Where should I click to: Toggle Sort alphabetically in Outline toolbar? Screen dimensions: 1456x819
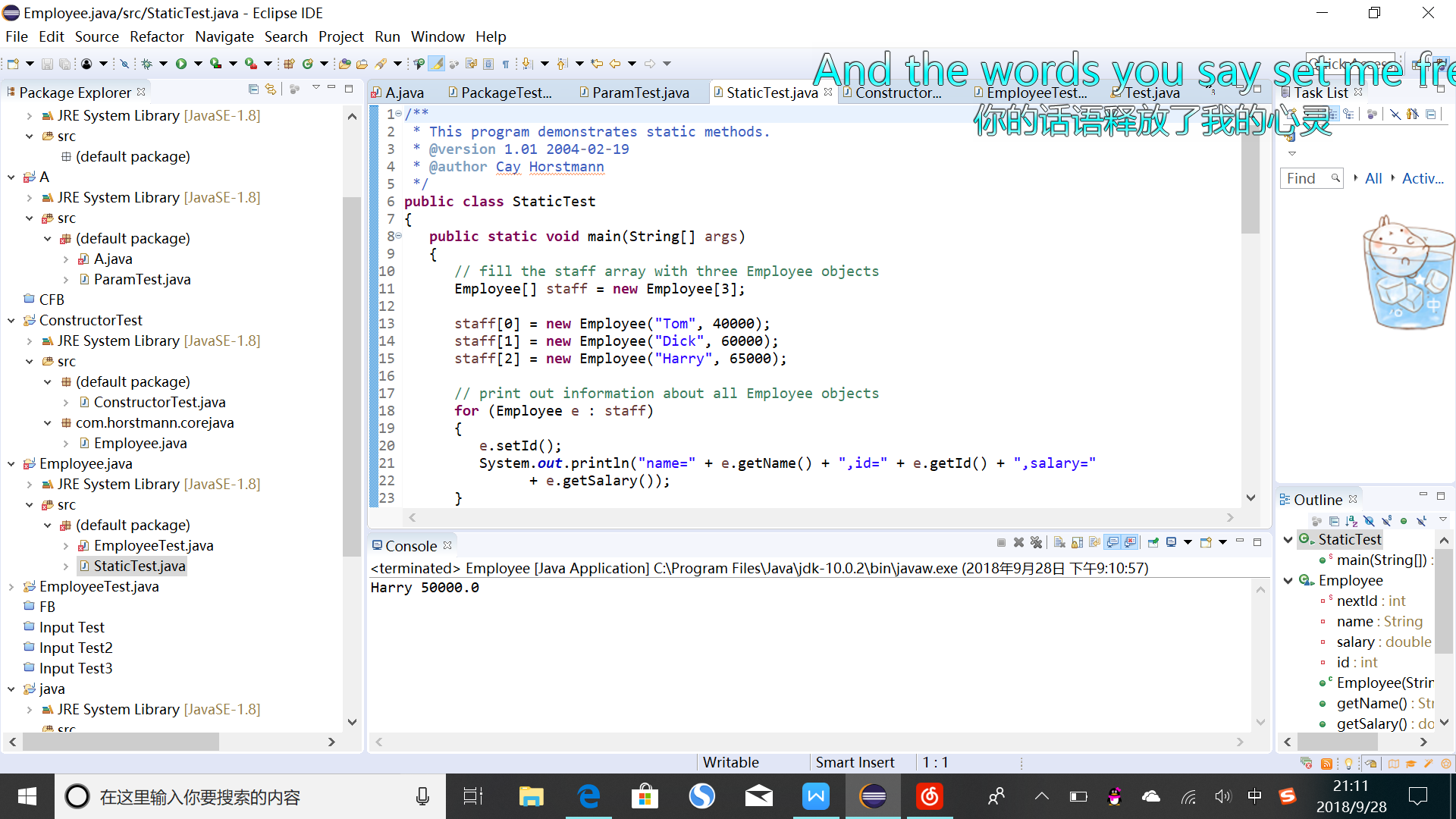pyautogui.click(x=1351, y=522)
